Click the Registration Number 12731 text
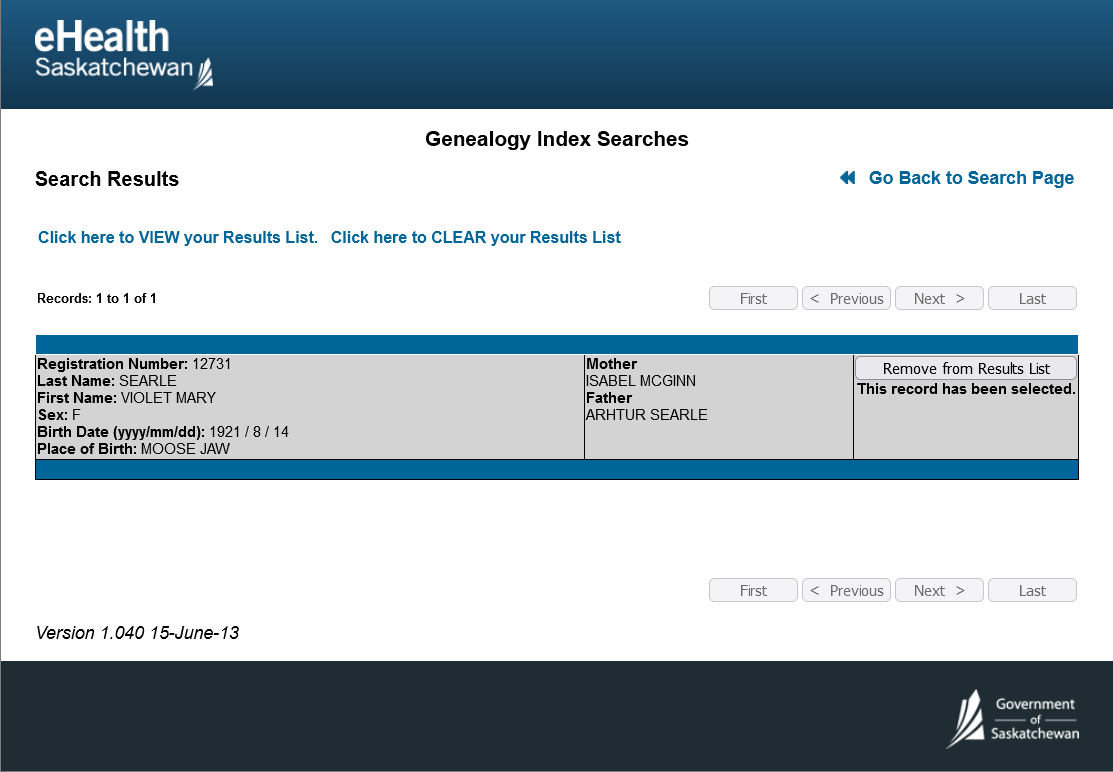Screen dimensions: 1113x772 click(134, 365)
